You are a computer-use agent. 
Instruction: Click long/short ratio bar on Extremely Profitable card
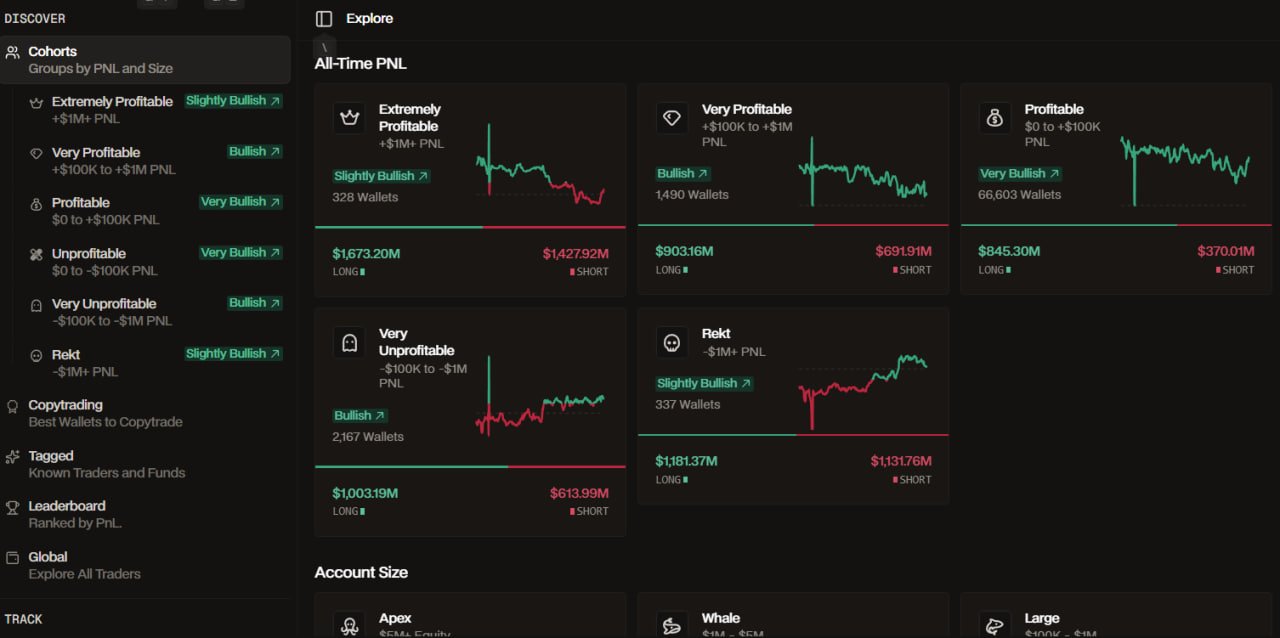470,227
